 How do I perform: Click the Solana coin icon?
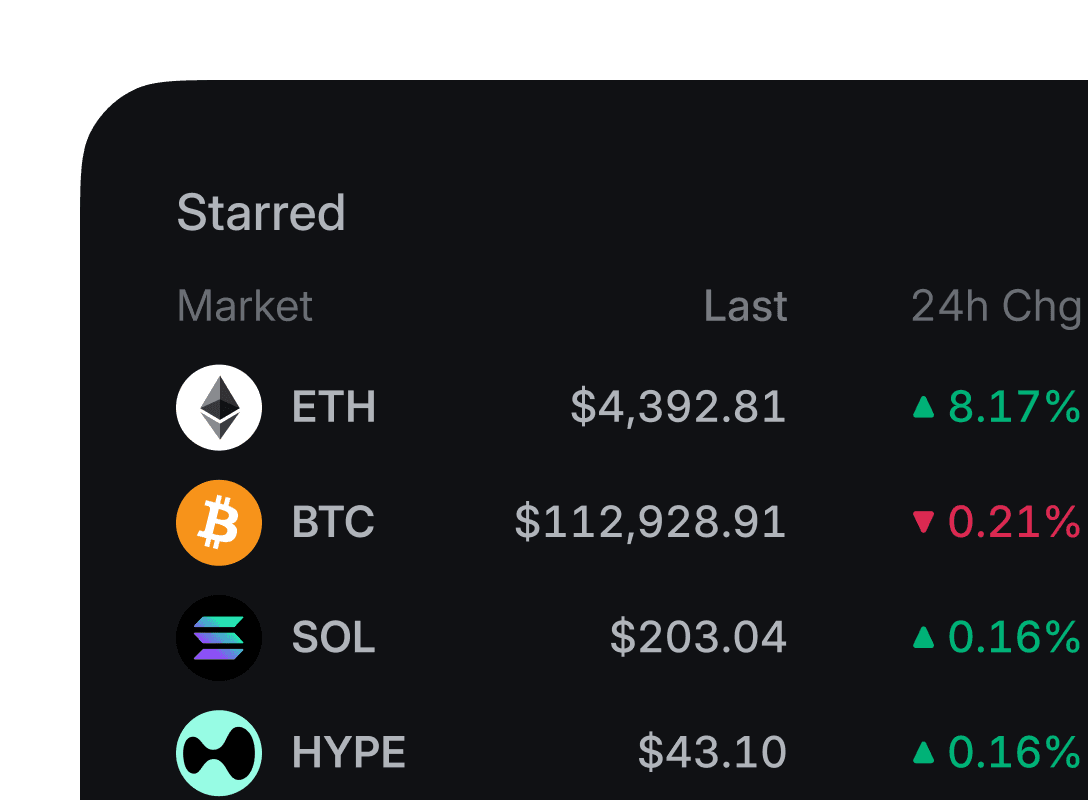(219, 637)
